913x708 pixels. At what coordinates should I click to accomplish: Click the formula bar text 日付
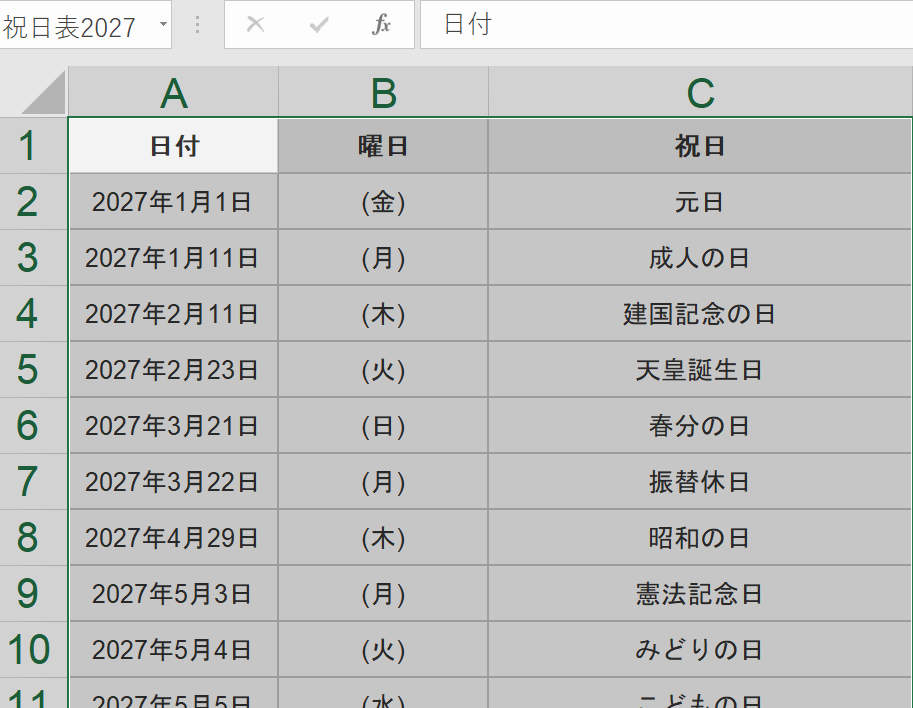click(x=468, y=25)
